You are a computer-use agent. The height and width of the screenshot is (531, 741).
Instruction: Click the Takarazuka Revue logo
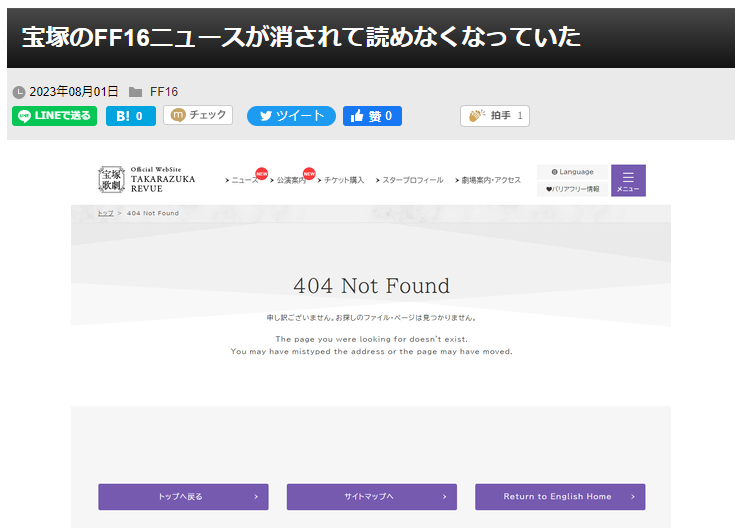[x=147, y=180]
